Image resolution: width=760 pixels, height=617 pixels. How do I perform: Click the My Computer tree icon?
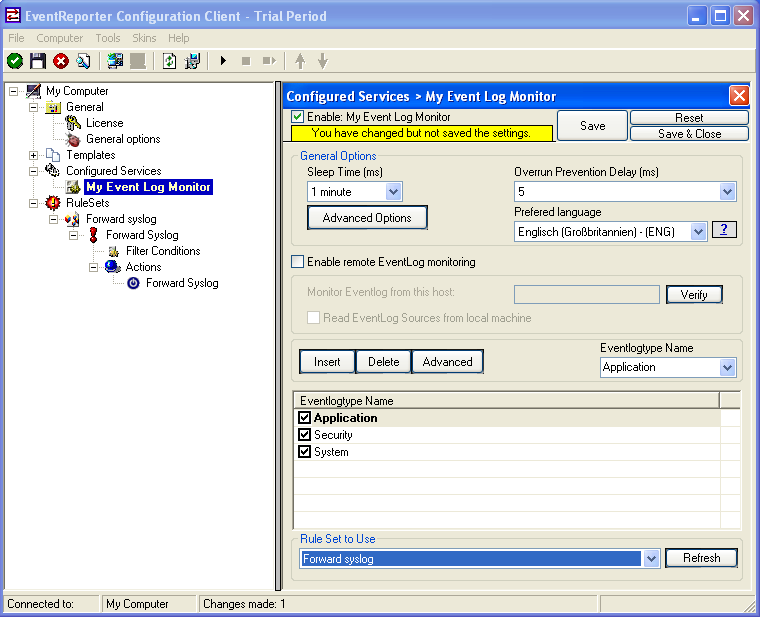click(33, 91)
